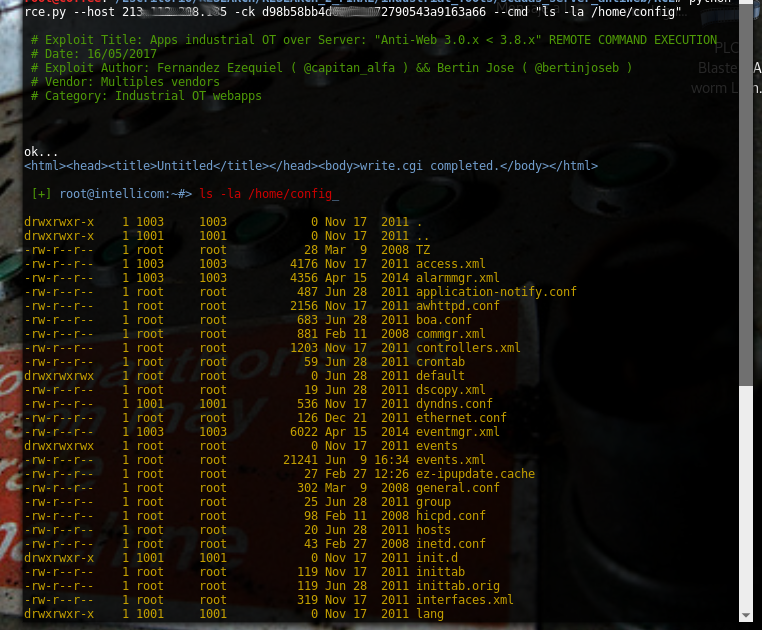This screenshot has width=762, height=630.
Task: Click the TZ file name
Action: (x=423, y=250)
